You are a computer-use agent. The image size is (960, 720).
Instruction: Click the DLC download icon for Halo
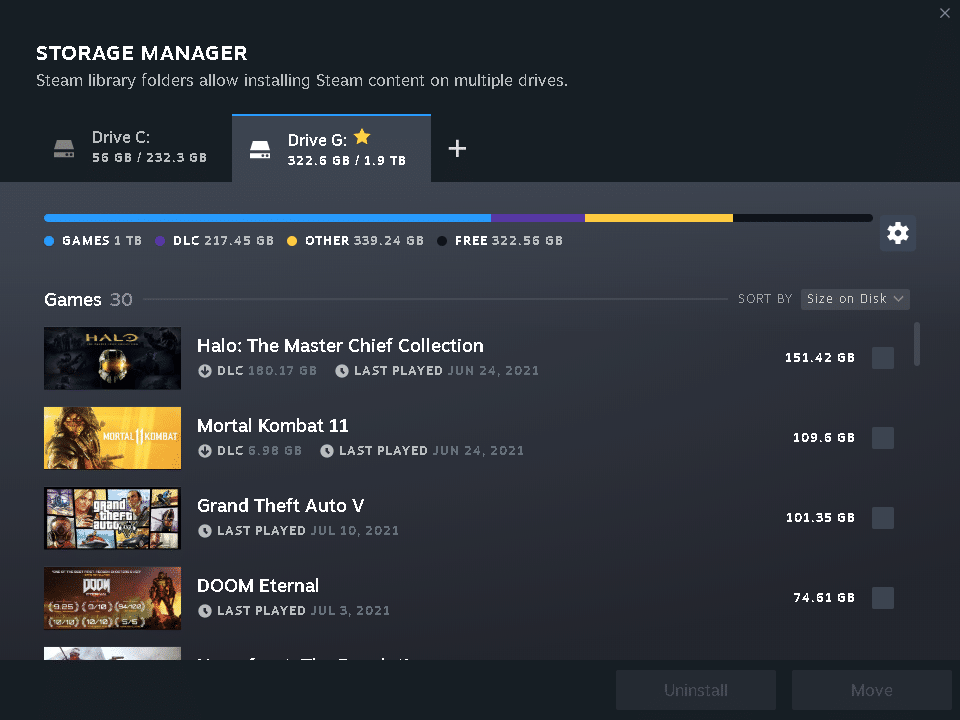click(x=204, y=370)
